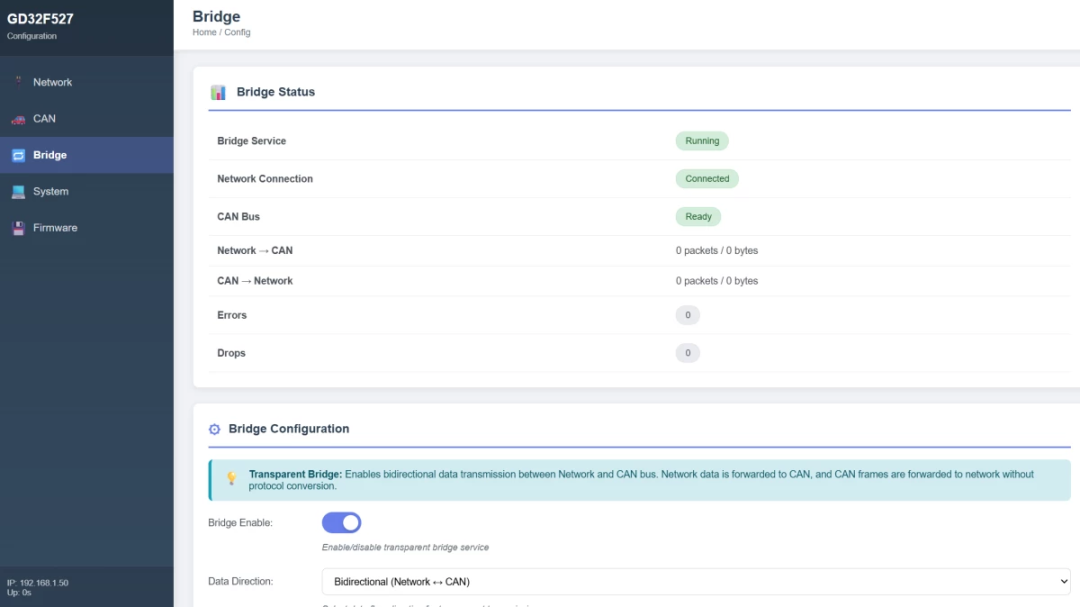Click the Bridge Status chart icon

coord(218,92)
